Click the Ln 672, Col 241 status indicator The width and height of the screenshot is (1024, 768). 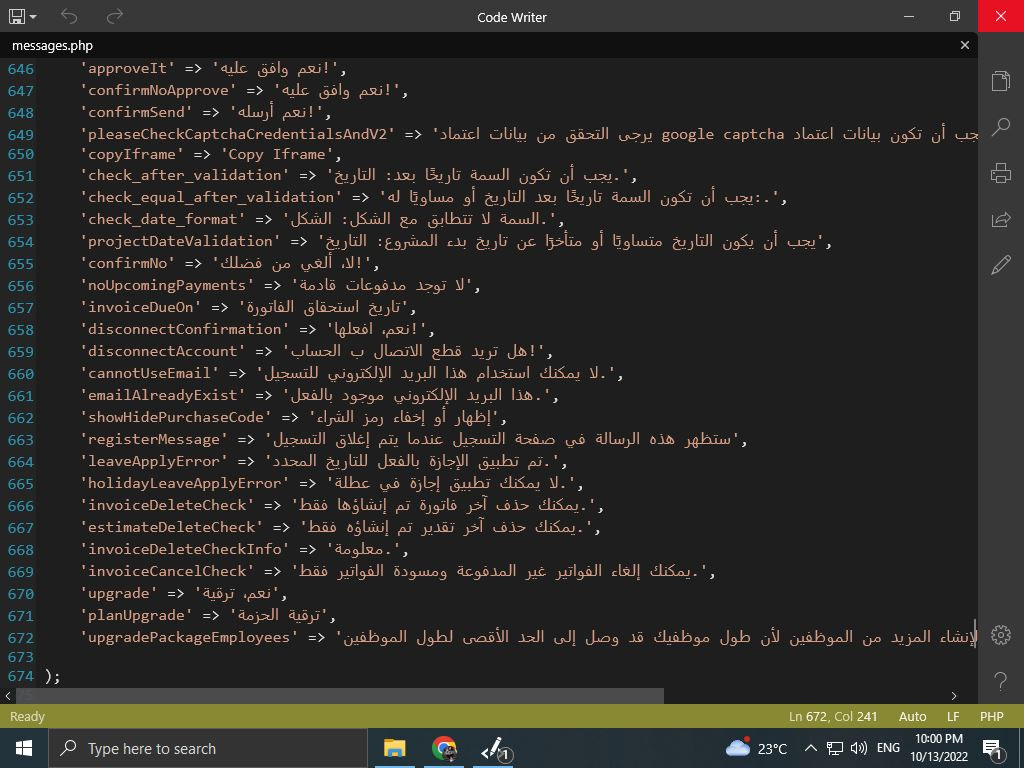click(833, 716)
